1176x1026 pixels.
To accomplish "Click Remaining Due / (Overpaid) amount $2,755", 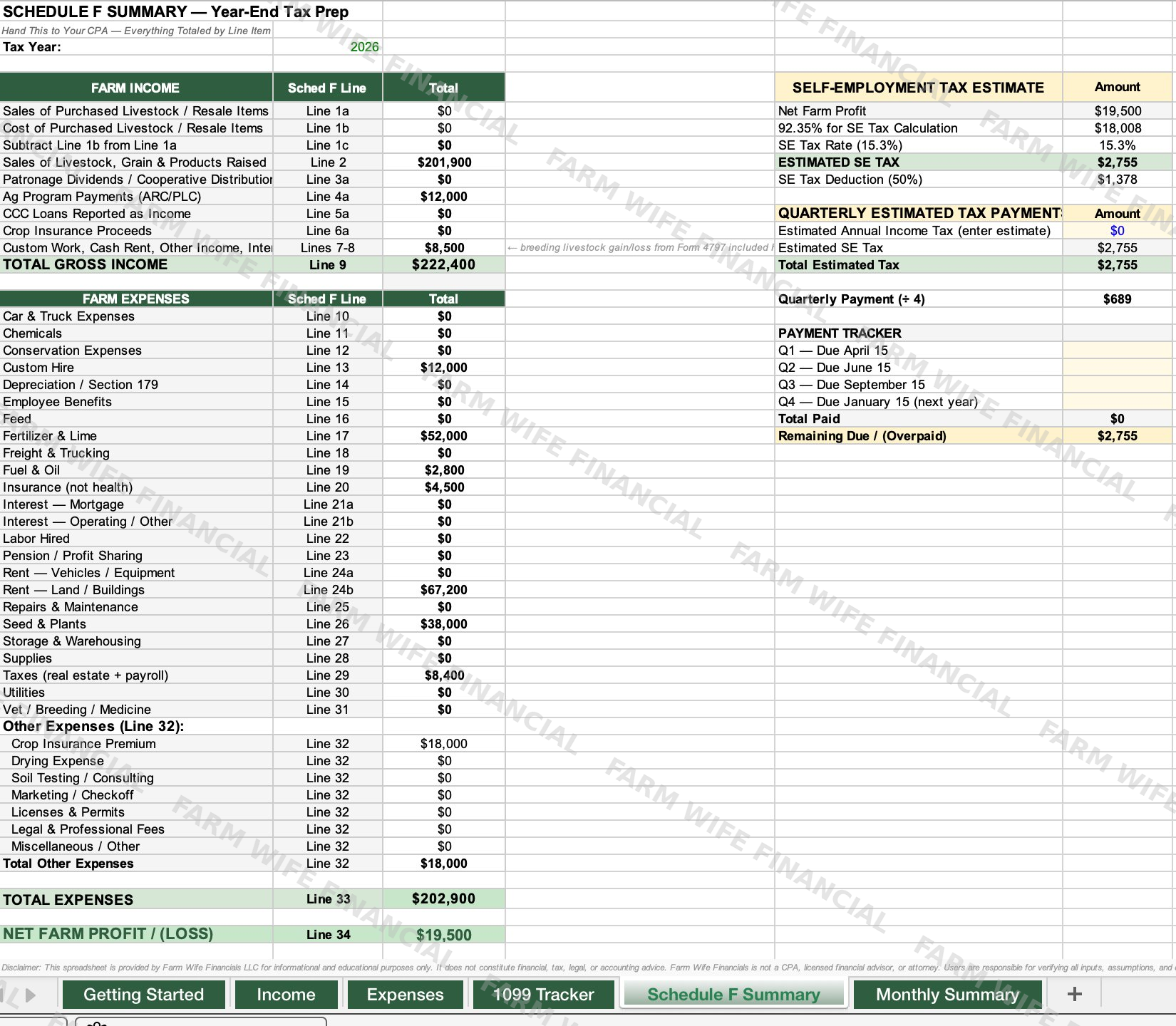I will click(1117, 436).
